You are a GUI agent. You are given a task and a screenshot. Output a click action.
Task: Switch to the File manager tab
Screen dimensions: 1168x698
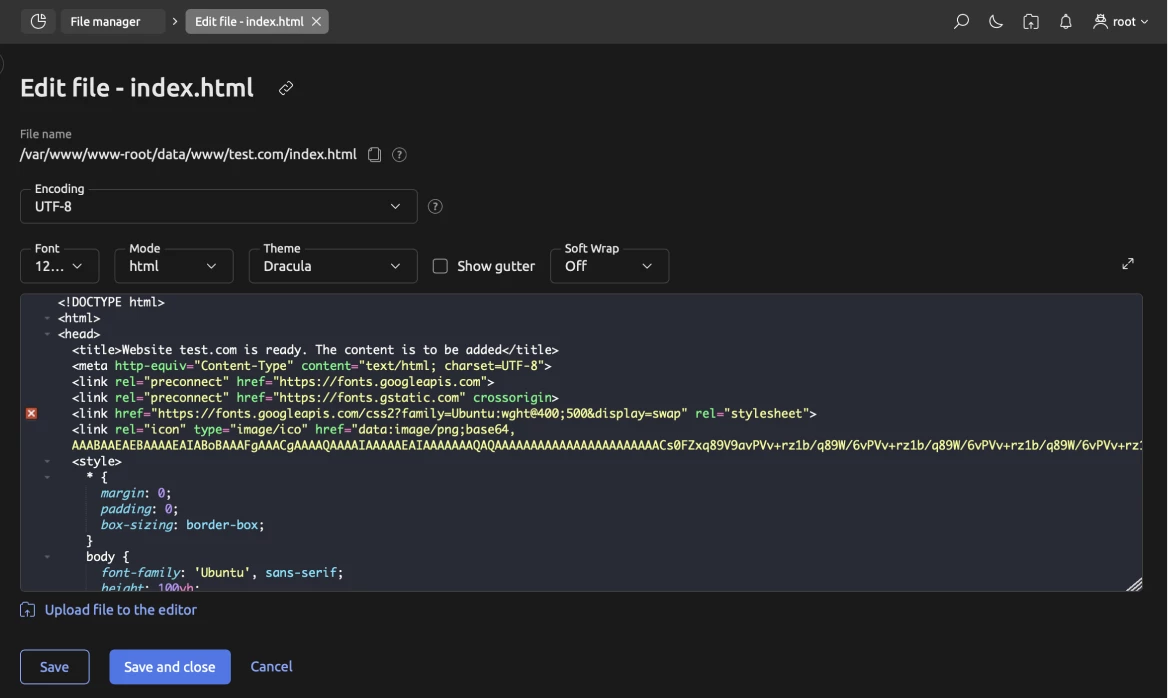click(x=112, y=22)
